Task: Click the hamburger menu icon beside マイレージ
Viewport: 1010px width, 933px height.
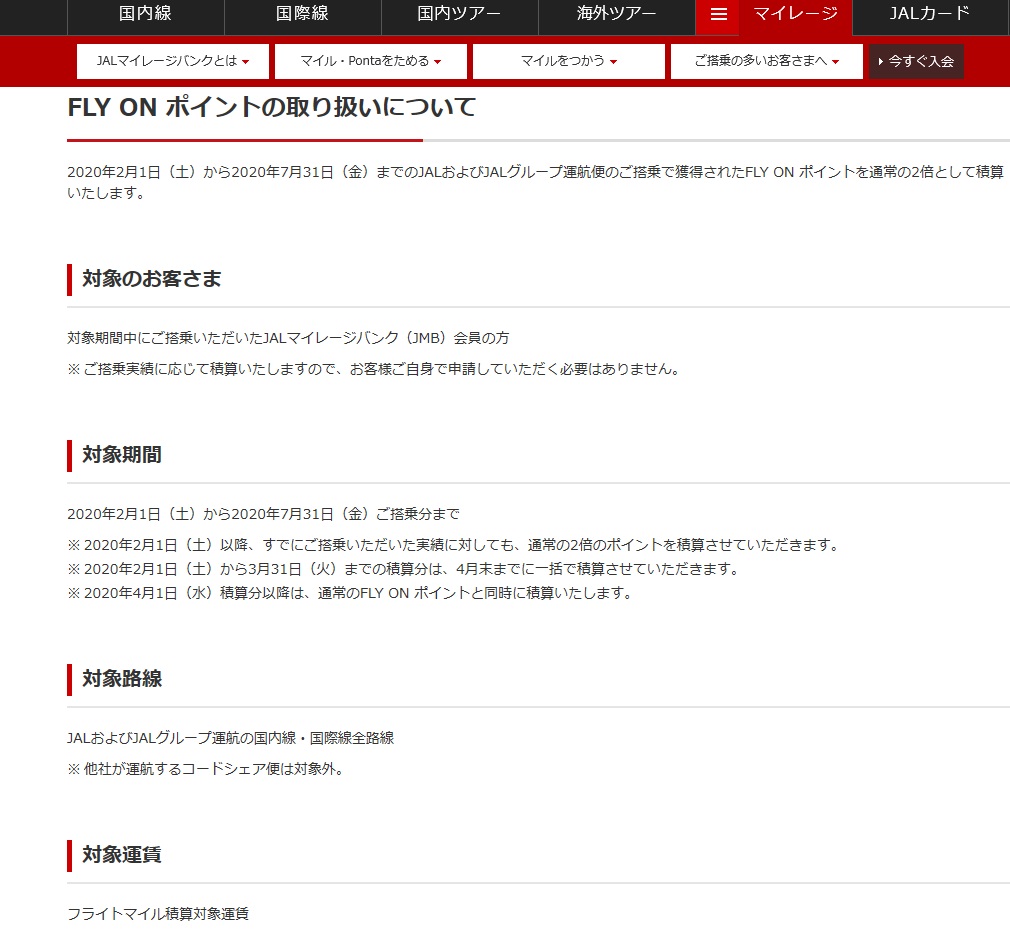Action: pyautogui.click(x=718, y=14)
